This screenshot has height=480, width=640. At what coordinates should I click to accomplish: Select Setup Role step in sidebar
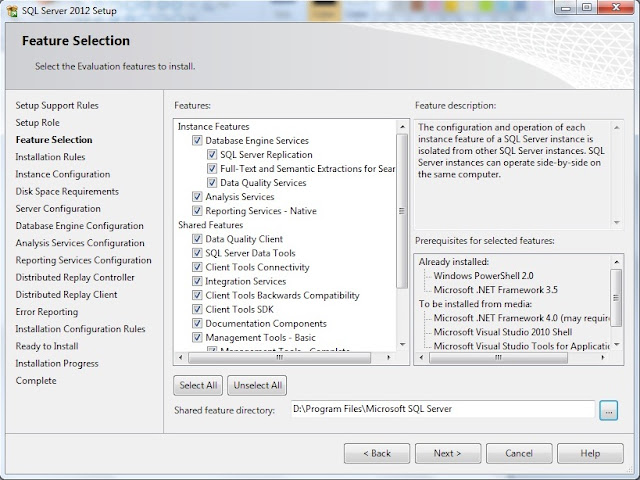(38, 123)
